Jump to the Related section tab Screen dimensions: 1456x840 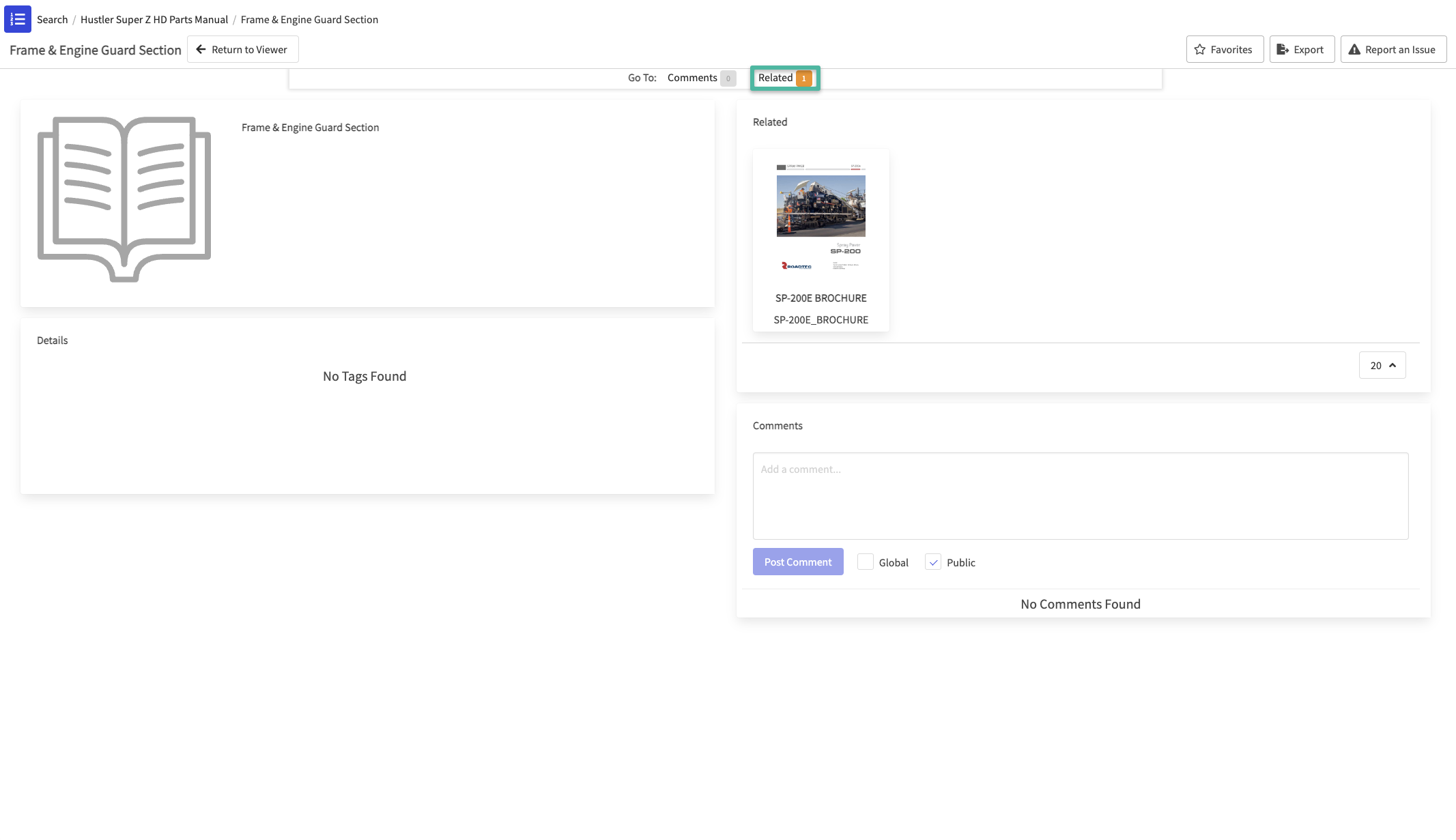click(x=775, y=78)
